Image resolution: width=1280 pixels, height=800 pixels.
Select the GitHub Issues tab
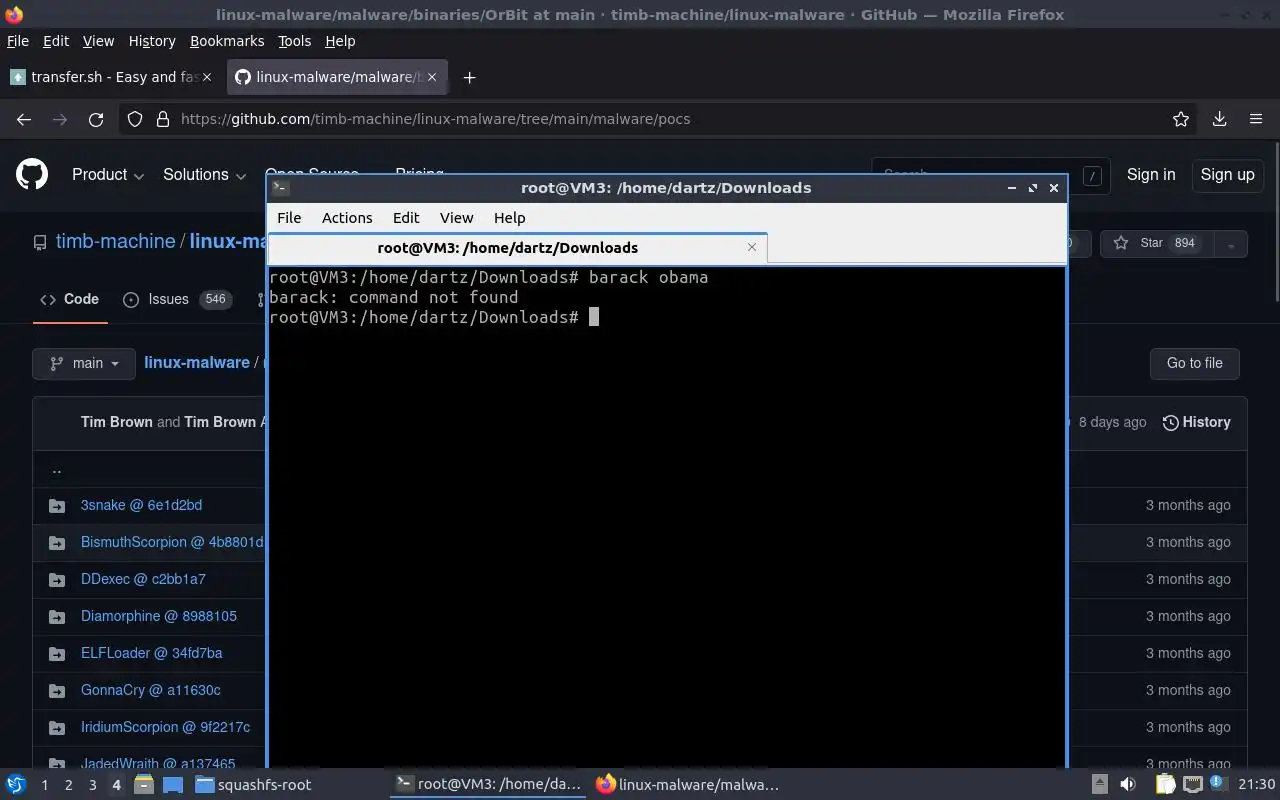pos(176,299)
